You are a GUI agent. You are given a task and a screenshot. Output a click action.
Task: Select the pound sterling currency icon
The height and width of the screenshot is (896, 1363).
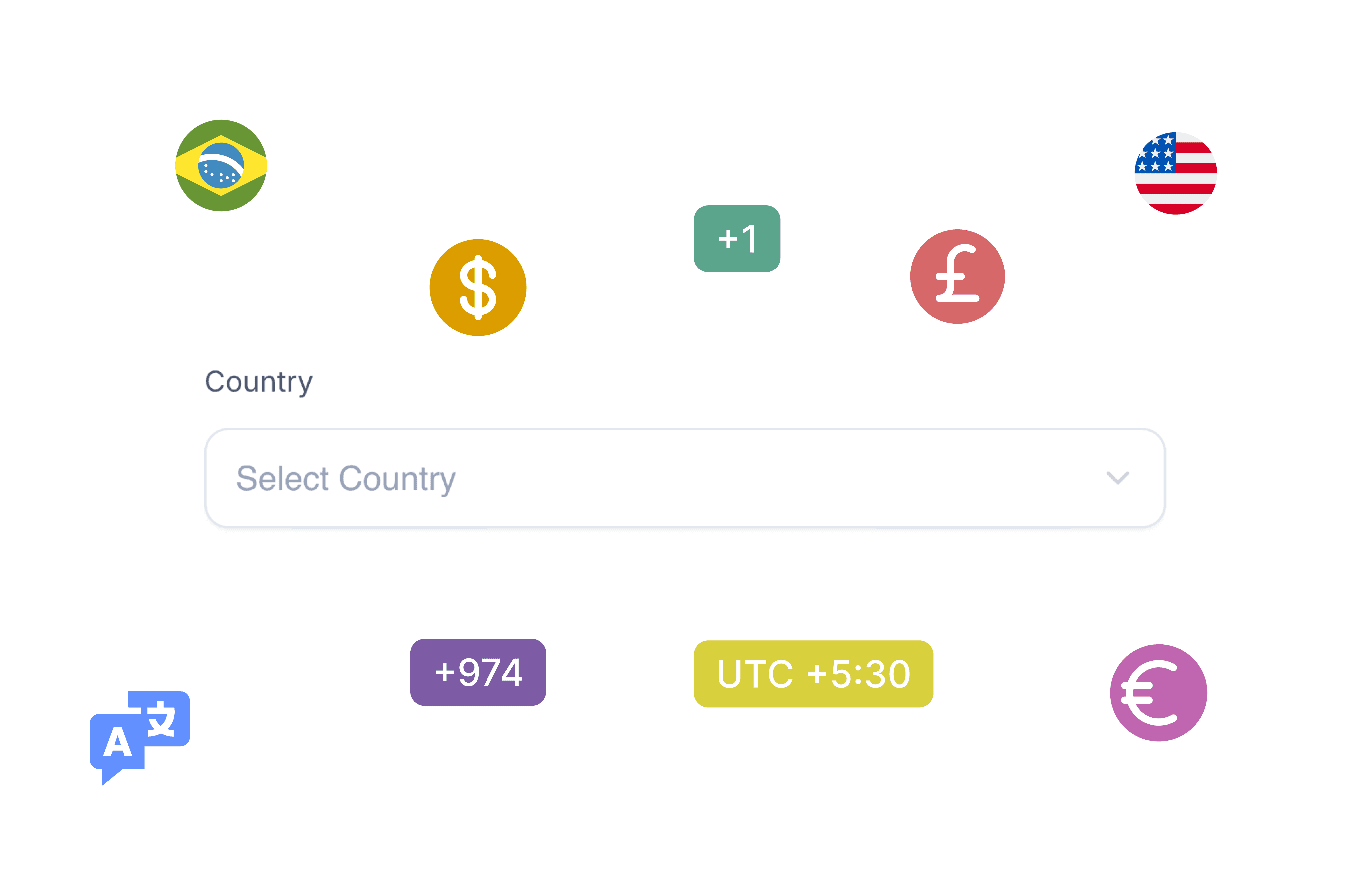957,276
